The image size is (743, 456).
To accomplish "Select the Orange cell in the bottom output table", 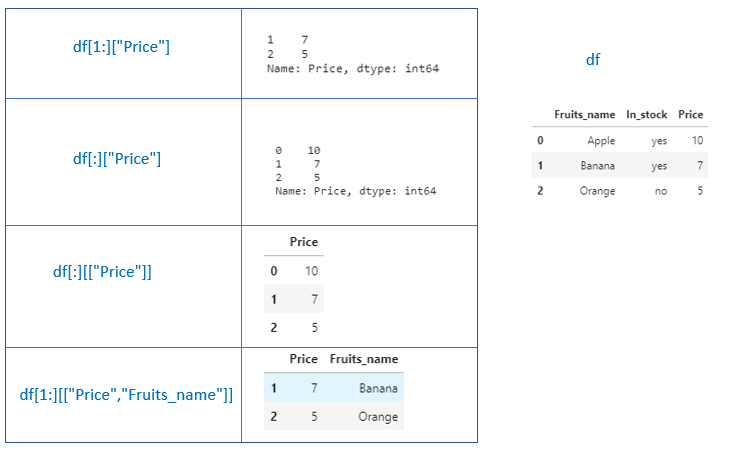I will 377,417.
